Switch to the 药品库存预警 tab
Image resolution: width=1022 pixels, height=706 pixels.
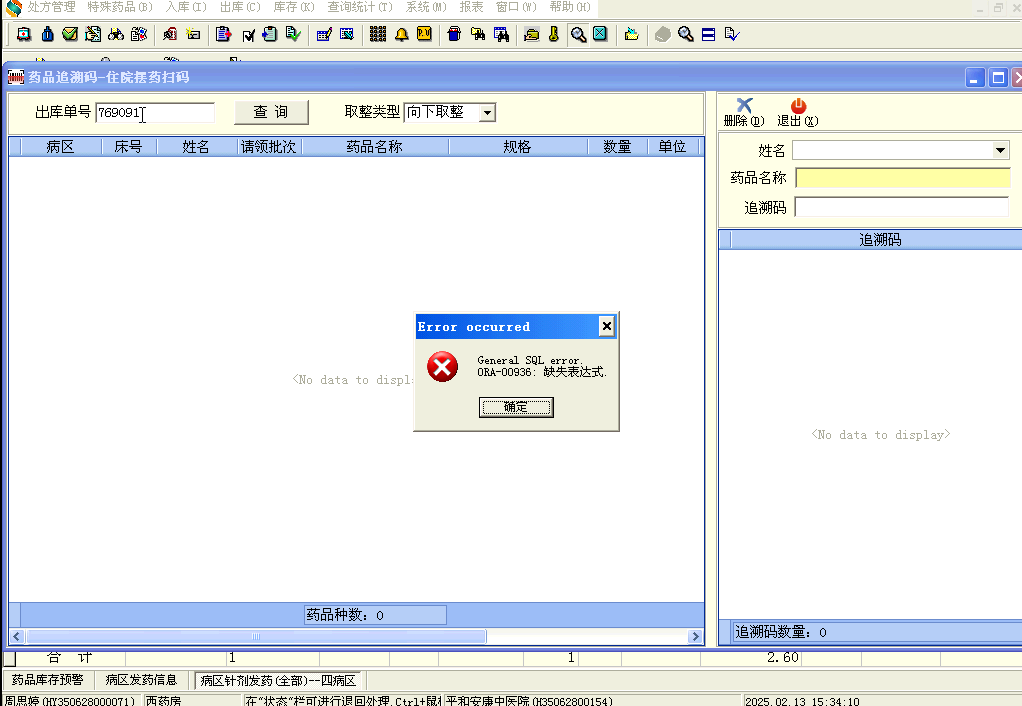click(48, 680)
